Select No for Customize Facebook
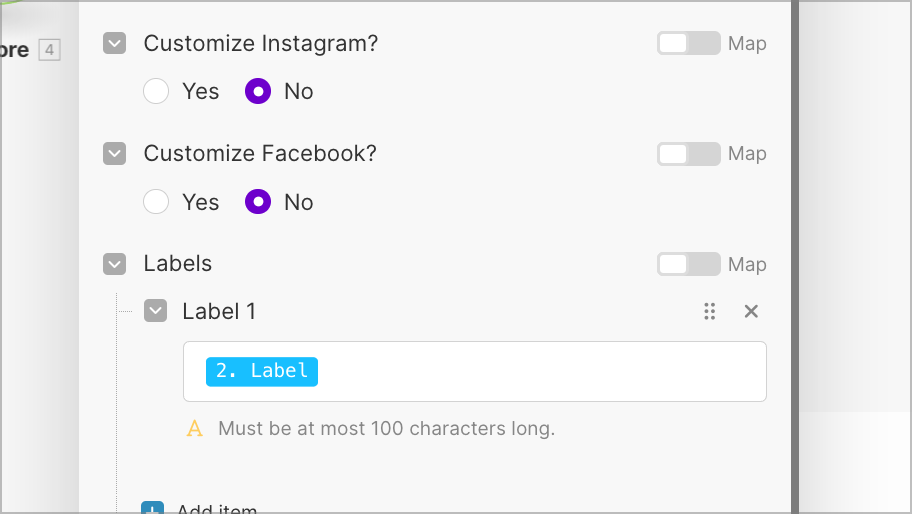 coord(258,202)
